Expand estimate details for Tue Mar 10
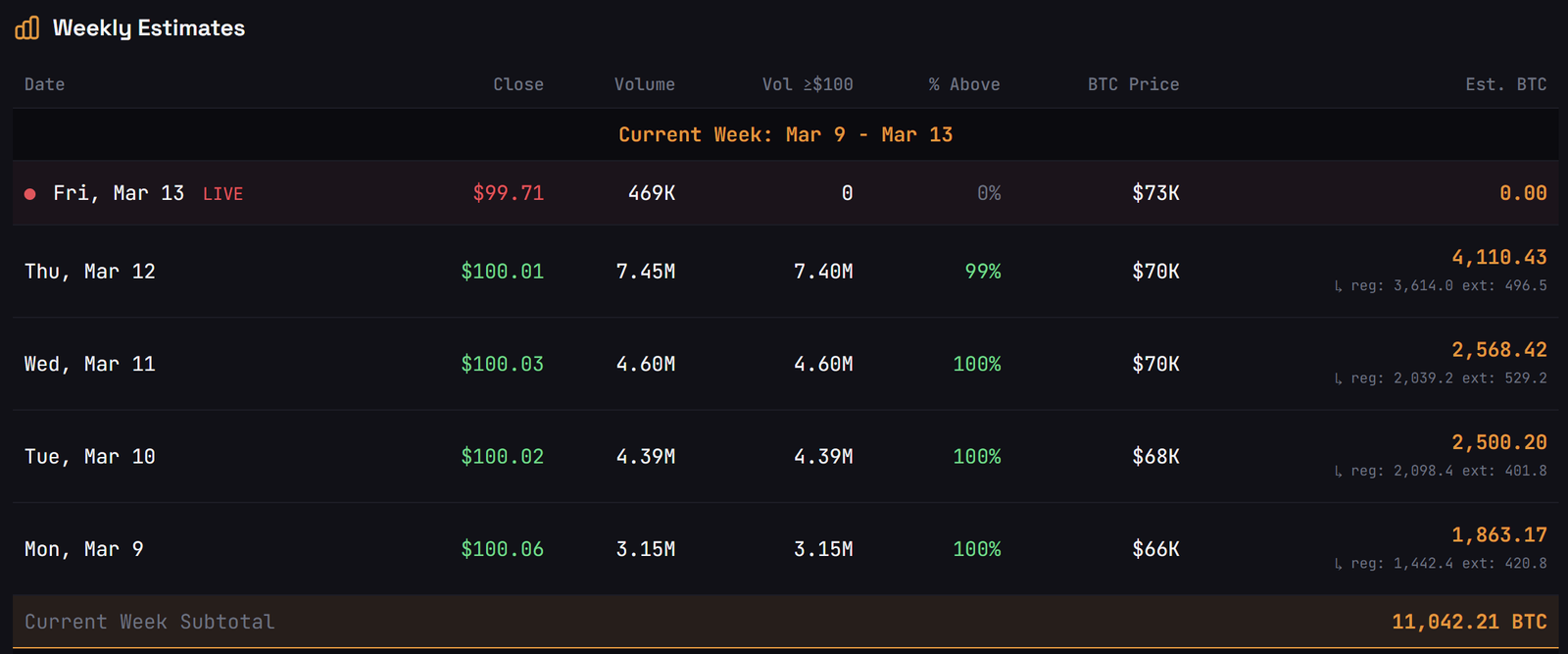The width and height of the screenshot is (1568, 654). pyautogui.click(x=1339, y=471)
